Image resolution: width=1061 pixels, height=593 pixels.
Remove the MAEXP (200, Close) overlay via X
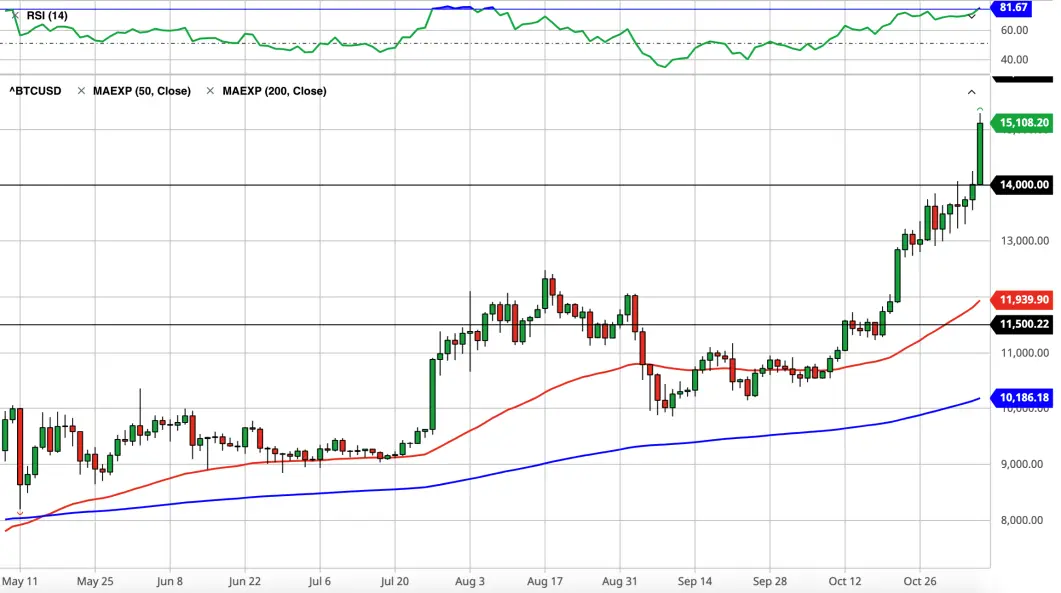click(x=210, y=91)
